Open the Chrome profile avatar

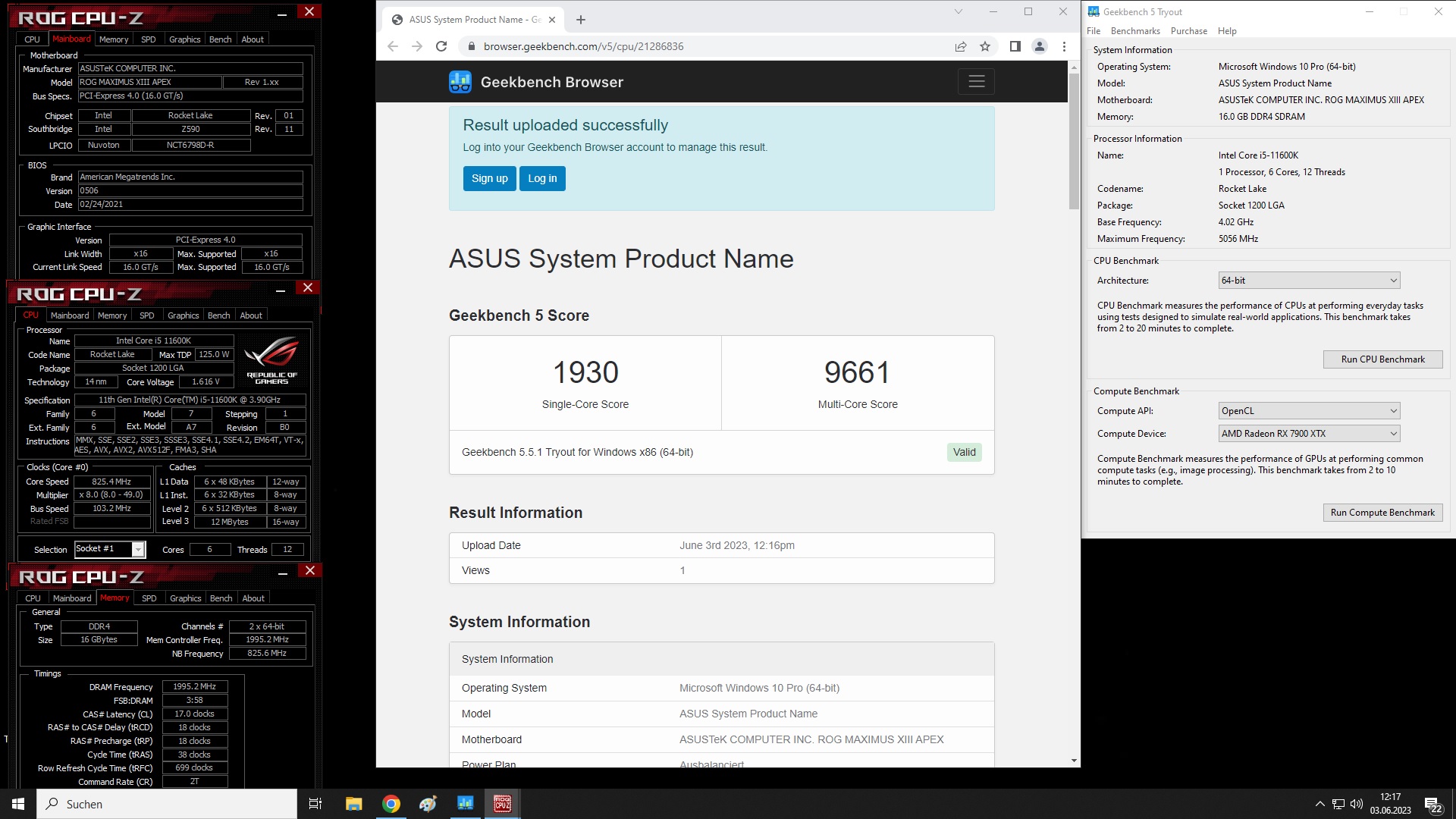(1040, 46)
